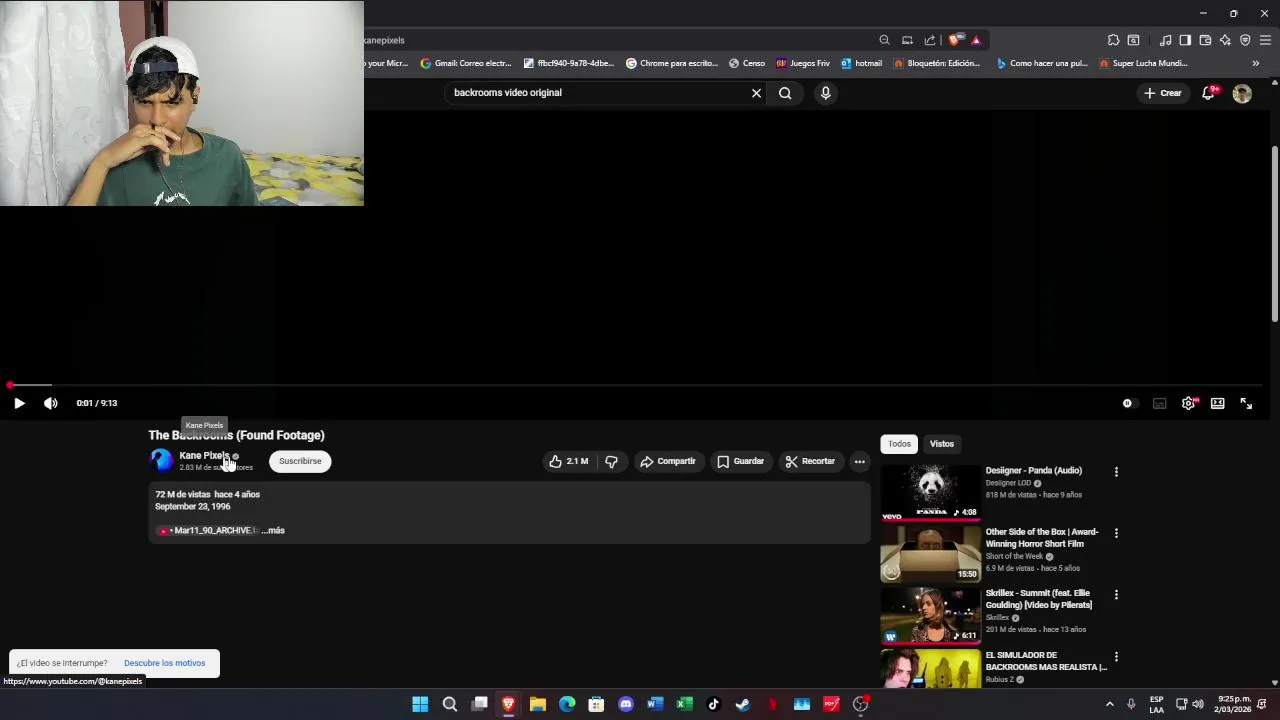Open the browser hamburger menu

pos(1266,40)
